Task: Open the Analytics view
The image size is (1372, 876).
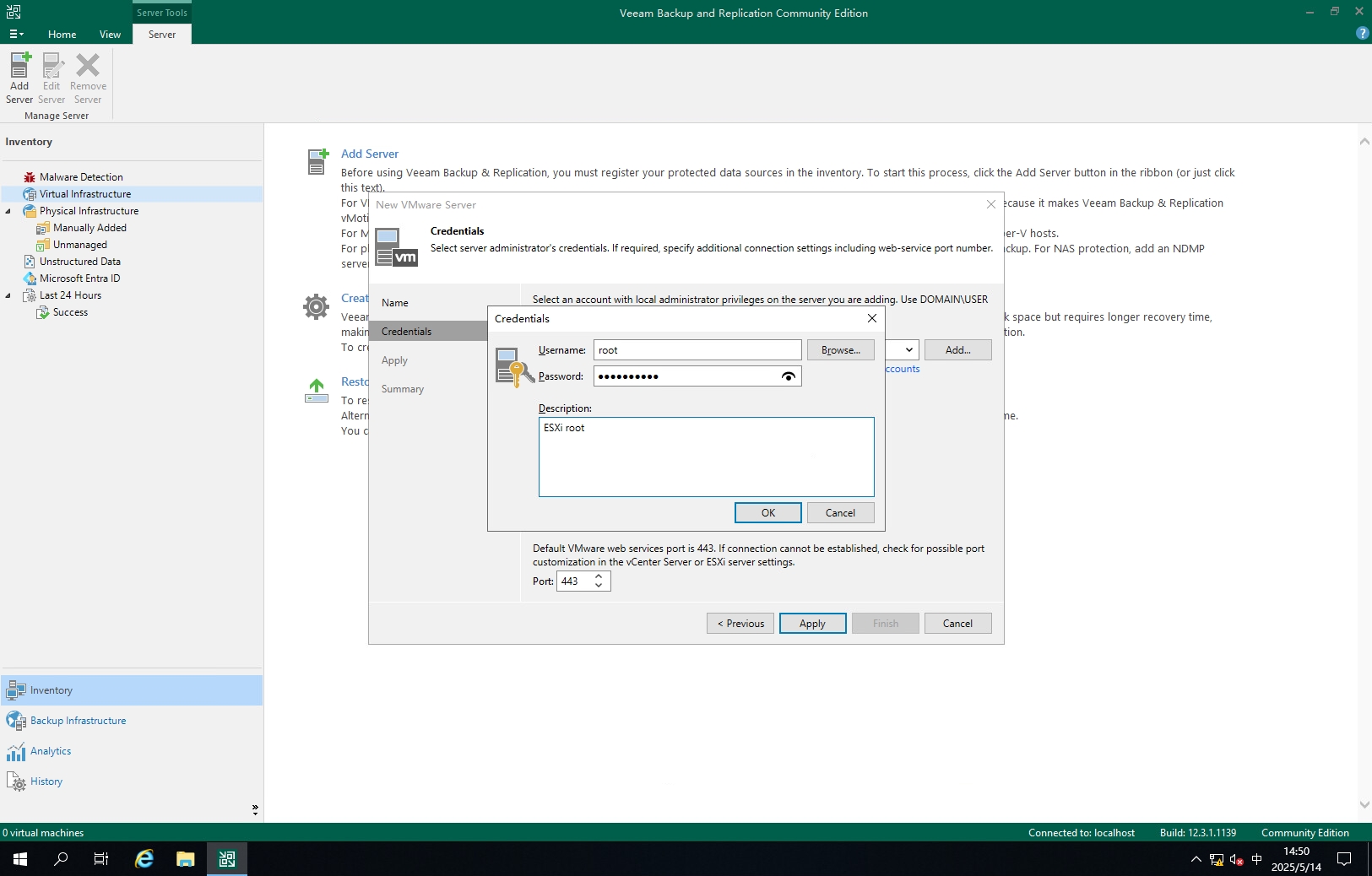Action: pos(51,751)
